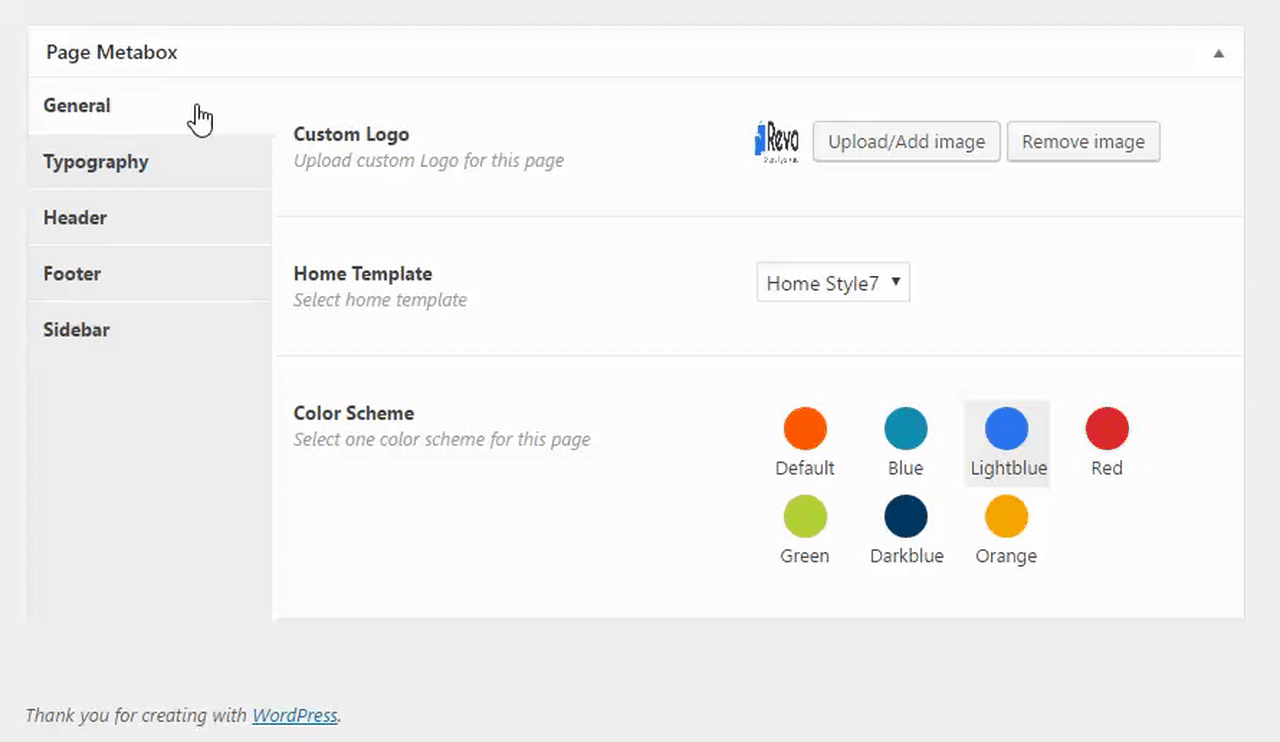Select the Blue color scheme circle
Image resolution: width=1280 pixels, height=742 pixels.
(x=906, y=429)
